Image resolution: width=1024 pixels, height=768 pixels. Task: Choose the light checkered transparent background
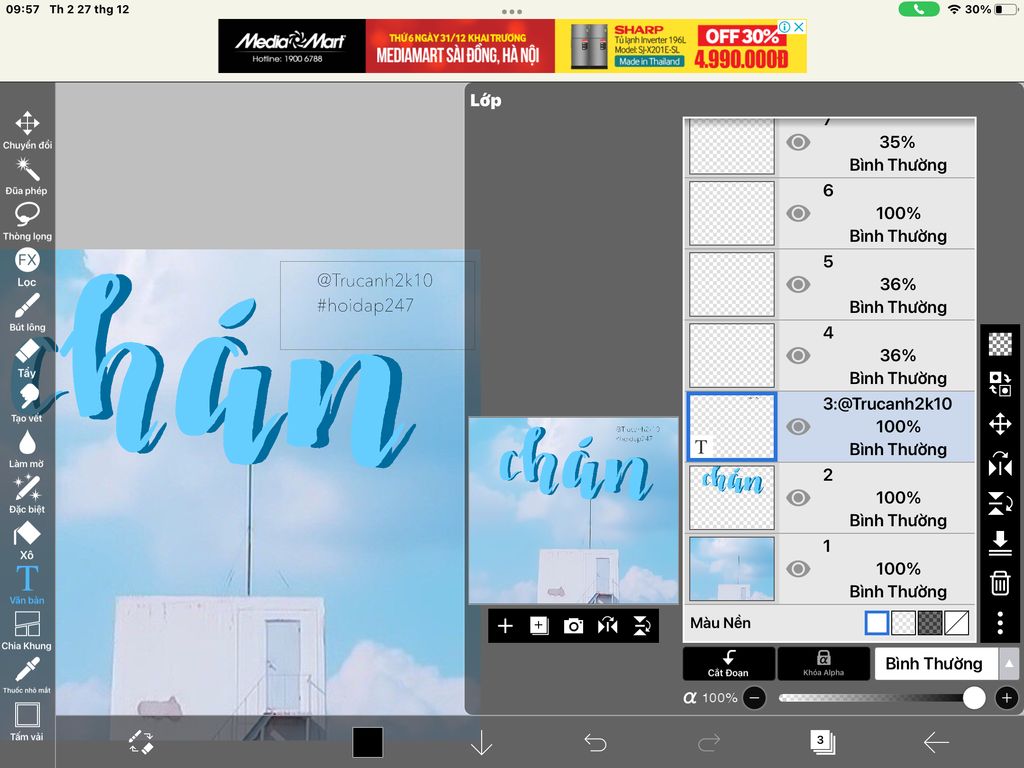point(903,623)
